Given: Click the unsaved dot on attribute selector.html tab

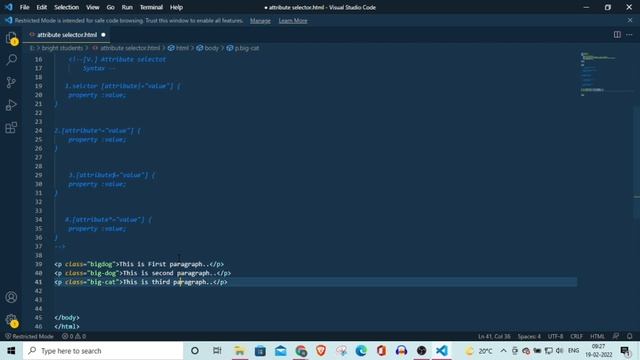Looking at the screenshot, I should (103, 35).
